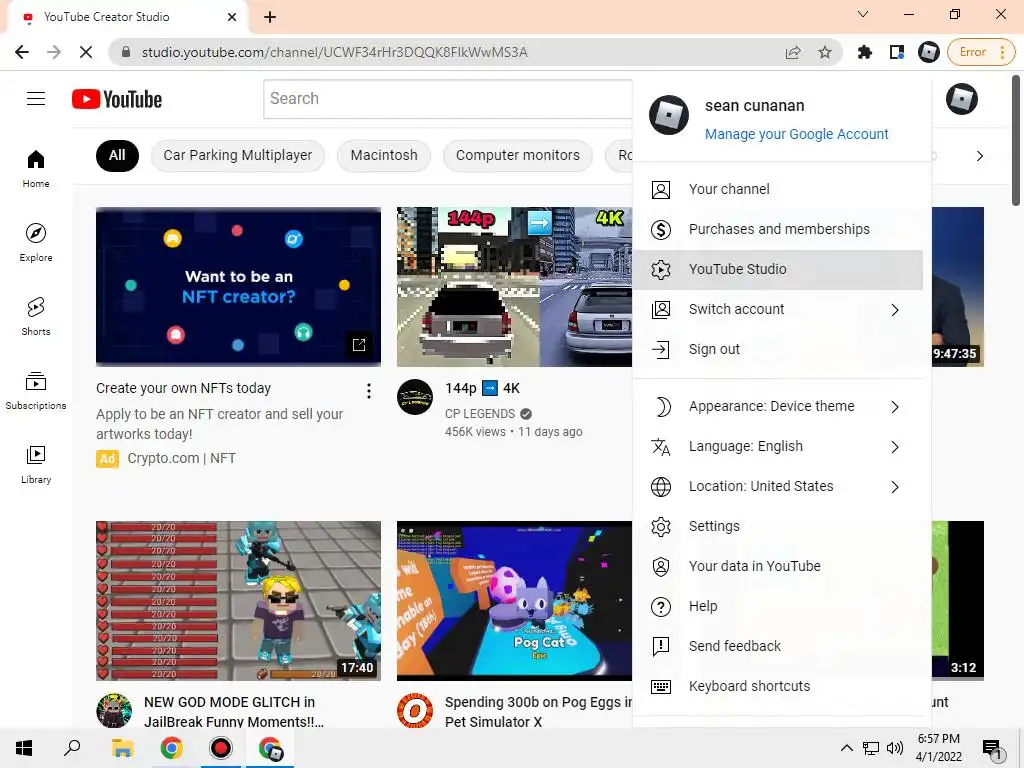Click the Chrome Error update button
This screenshot has width=1024, height=768.
pyautogui.click(x=981, y=52)
